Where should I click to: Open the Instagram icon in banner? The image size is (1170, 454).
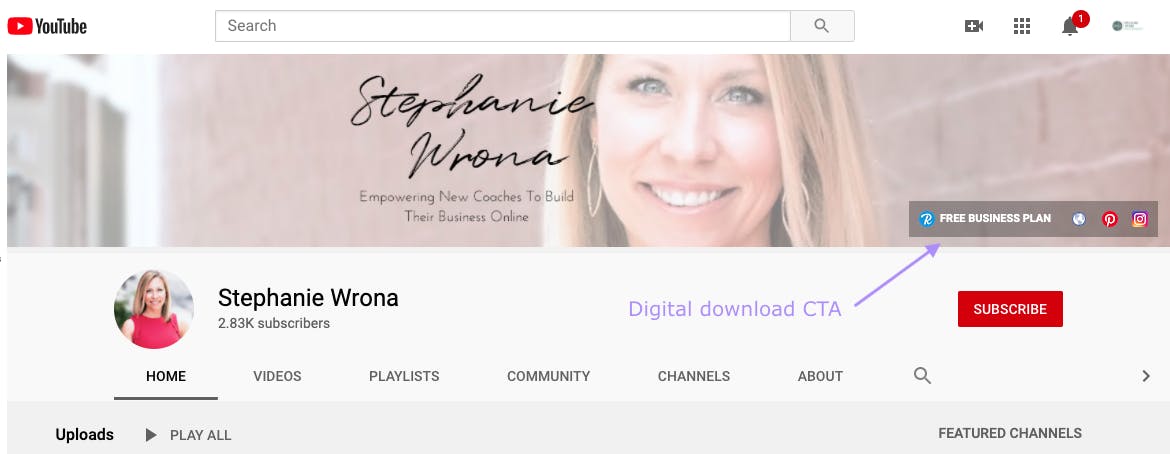[x=1139, y=220]
